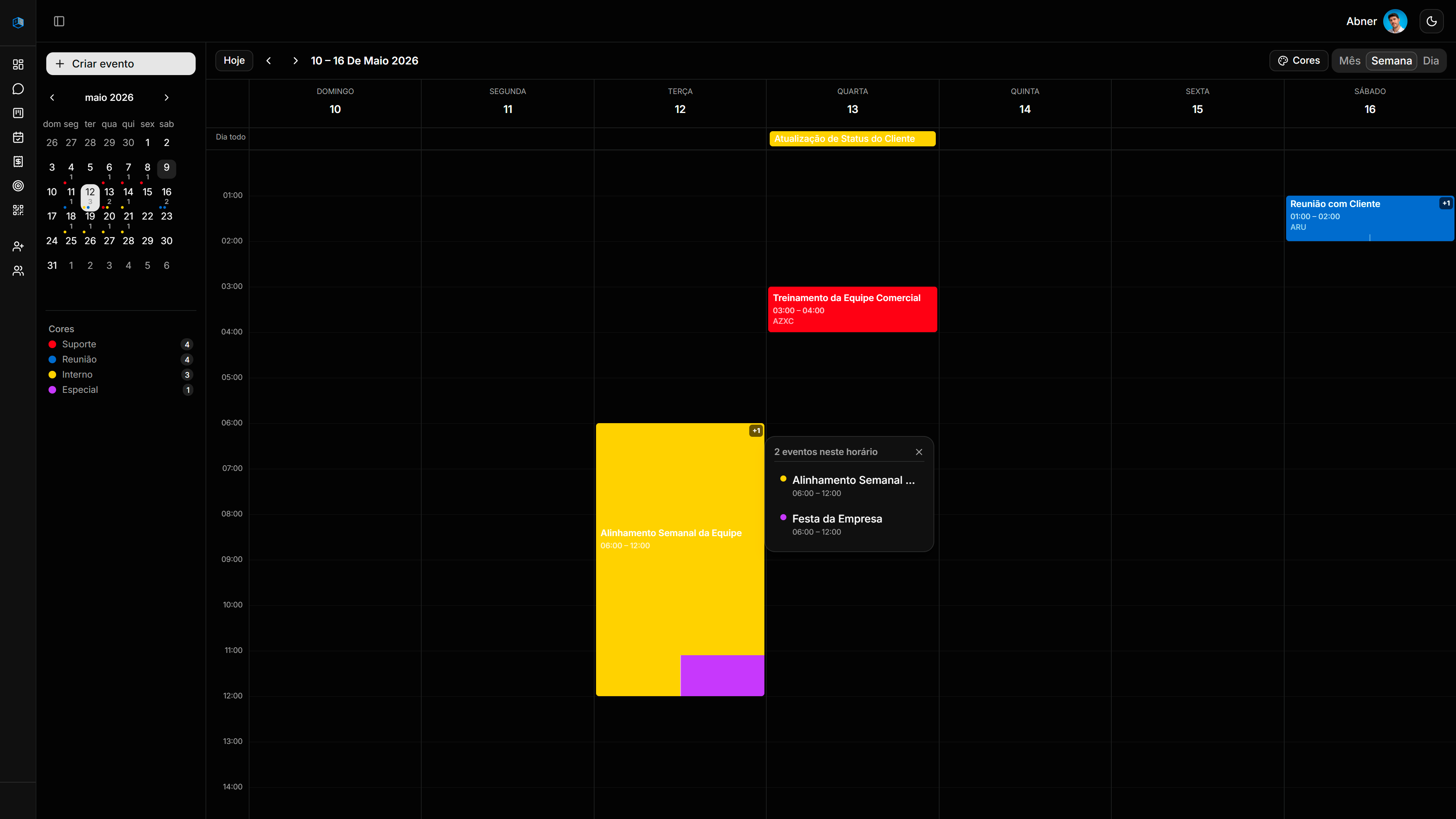Screen dimensions: 1456x819
Task: Click the 10 – 16 De Maio 2026 title
Action: pyautogui.click(x=364, y=61)
